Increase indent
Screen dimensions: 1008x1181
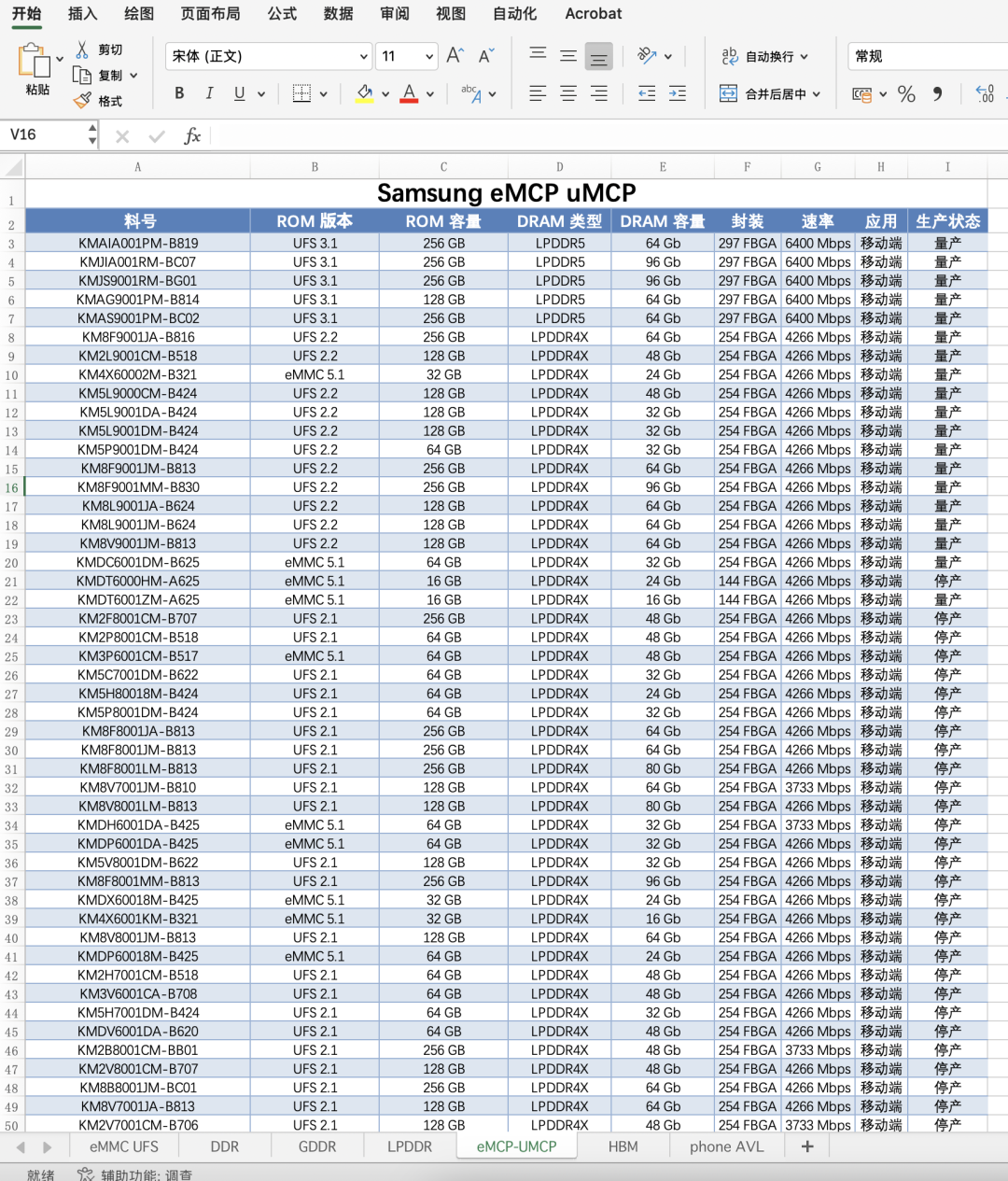pos(678,93)
